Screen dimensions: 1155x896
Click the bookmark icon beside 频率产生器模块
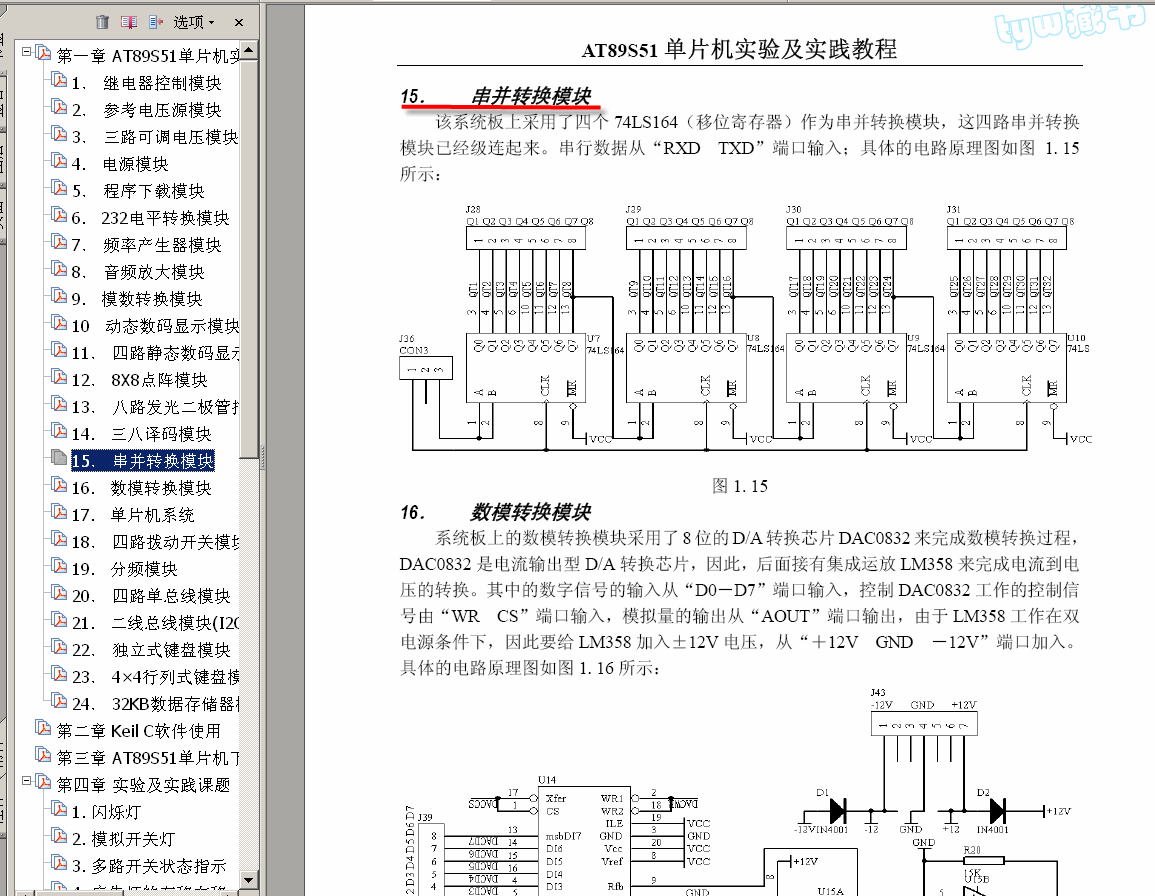(59, 242)
